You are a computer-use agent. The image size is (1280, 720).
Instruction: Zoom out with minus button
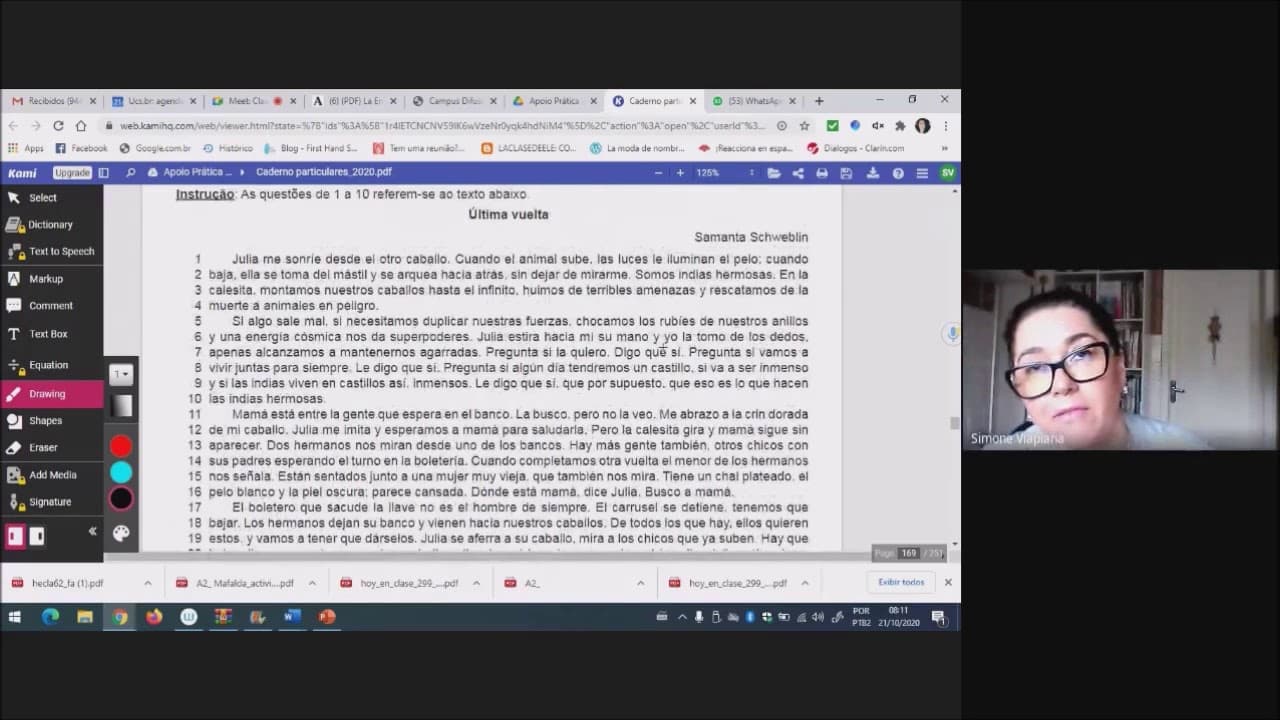pyautogui.click(x=658, y=173)
